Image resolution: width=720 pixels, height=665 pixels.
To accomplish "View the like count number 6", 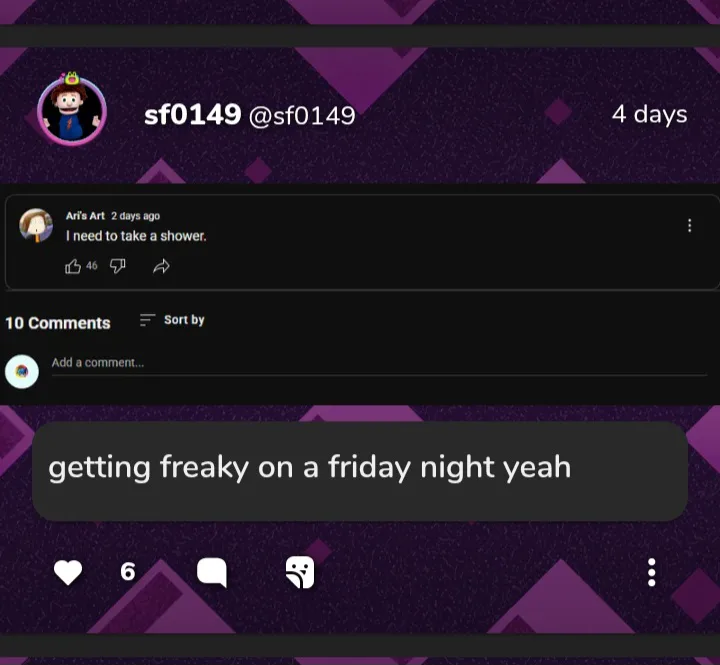I will 128,572.
